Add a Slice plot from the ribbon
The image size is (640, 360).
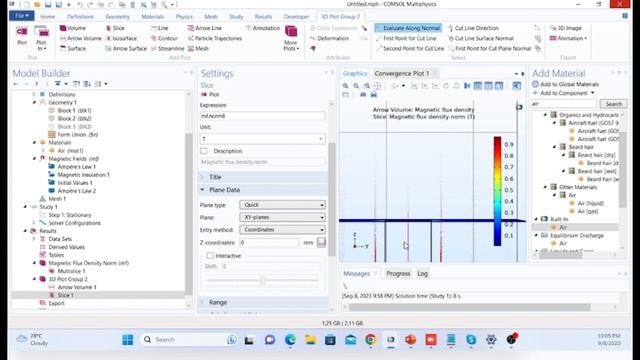pyautogui.click(x=115, y=28)
